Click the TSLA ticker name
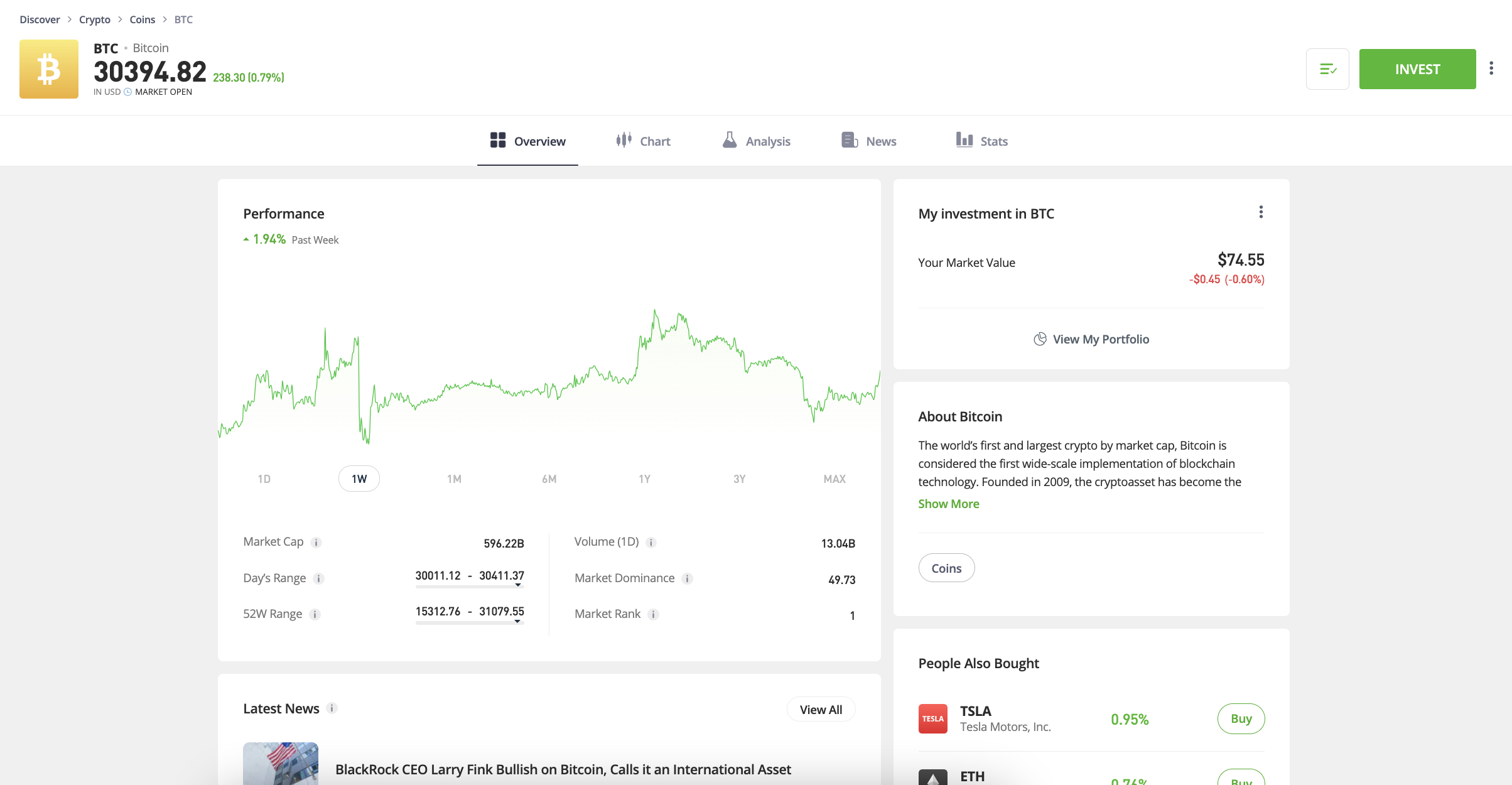Image resolution: width=1512 pixels, height=785 pixels. point(976,711)
